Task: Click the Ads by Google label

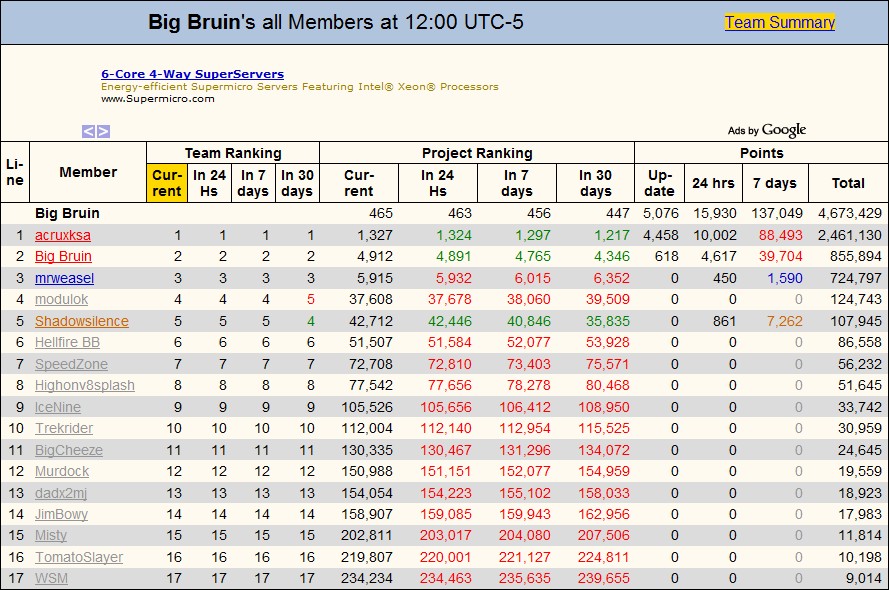Action: [x=766, y=130]
